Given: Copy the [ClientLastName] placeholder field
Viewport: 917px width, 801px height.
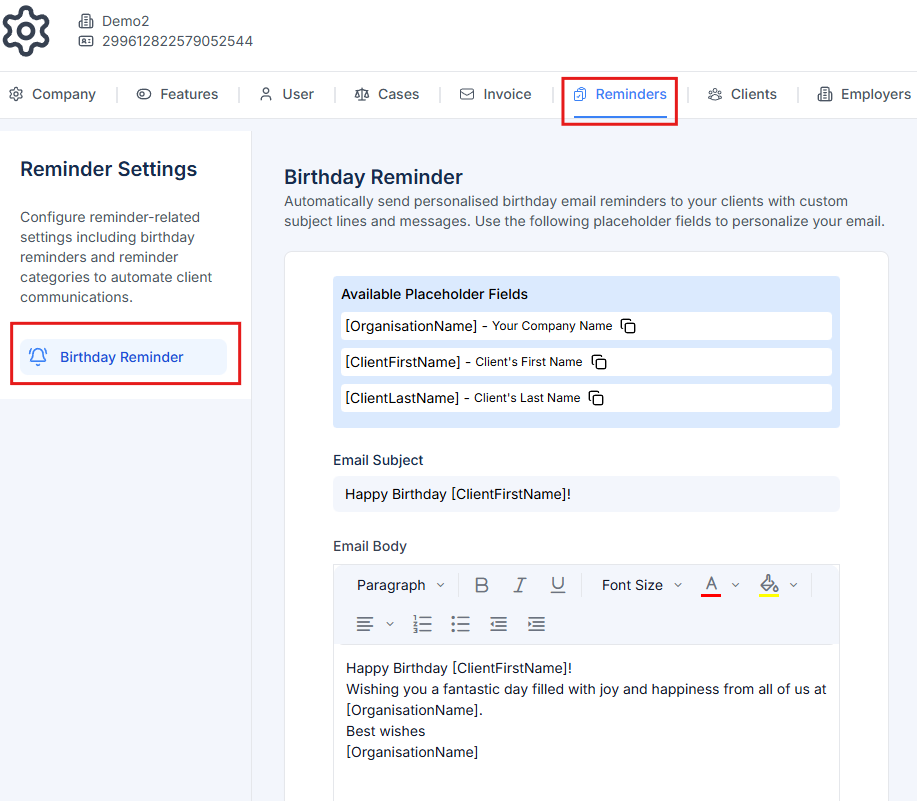Looking at the screenshot, I should (596, 398).
